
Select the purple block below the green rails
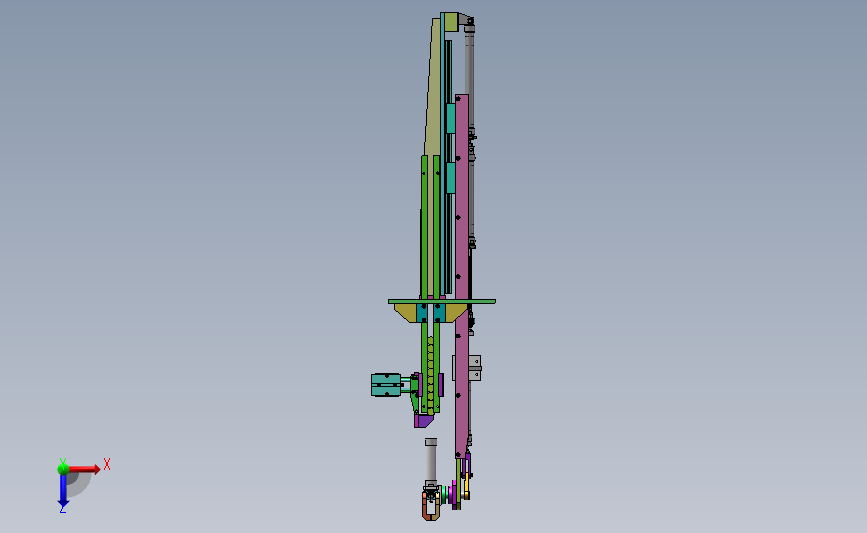point(424,421)
